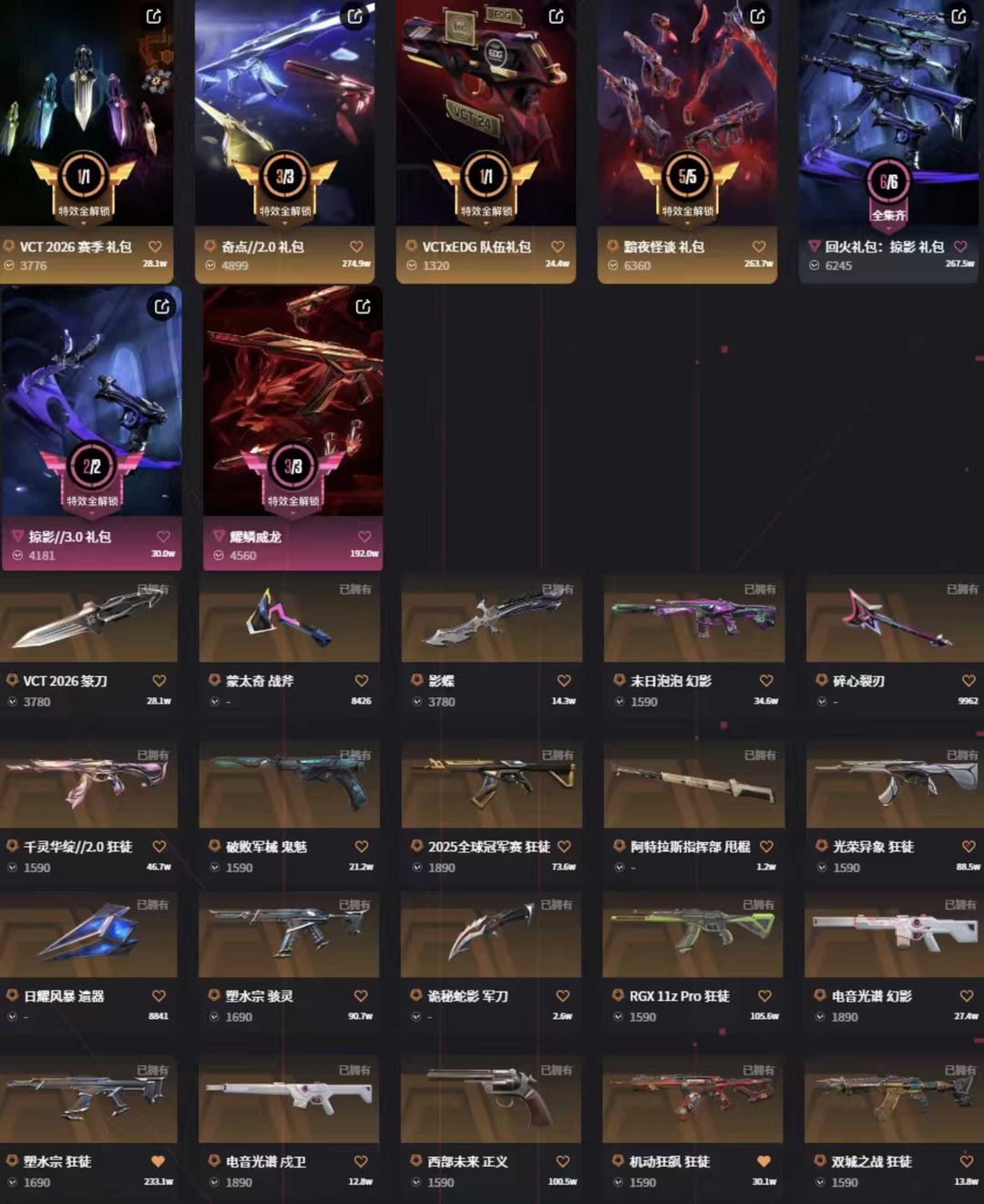Viewport: 984px width, 1204px height.
Task: Toggle the heart on 机动狂飙 狂徒
Action: [764, 1161]
